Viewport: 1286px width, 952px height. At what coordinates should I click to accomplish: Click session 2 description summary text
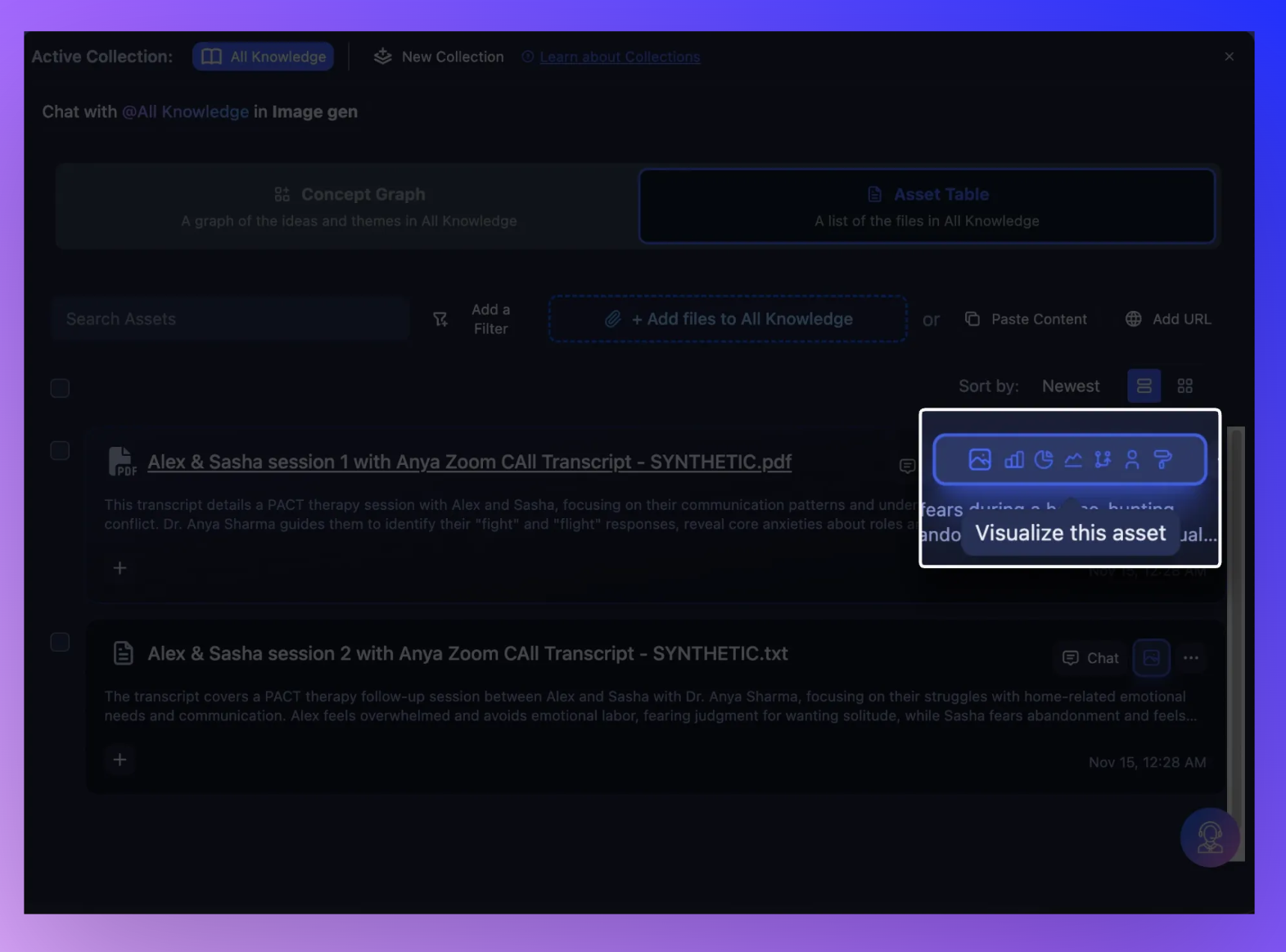point(651,706)
